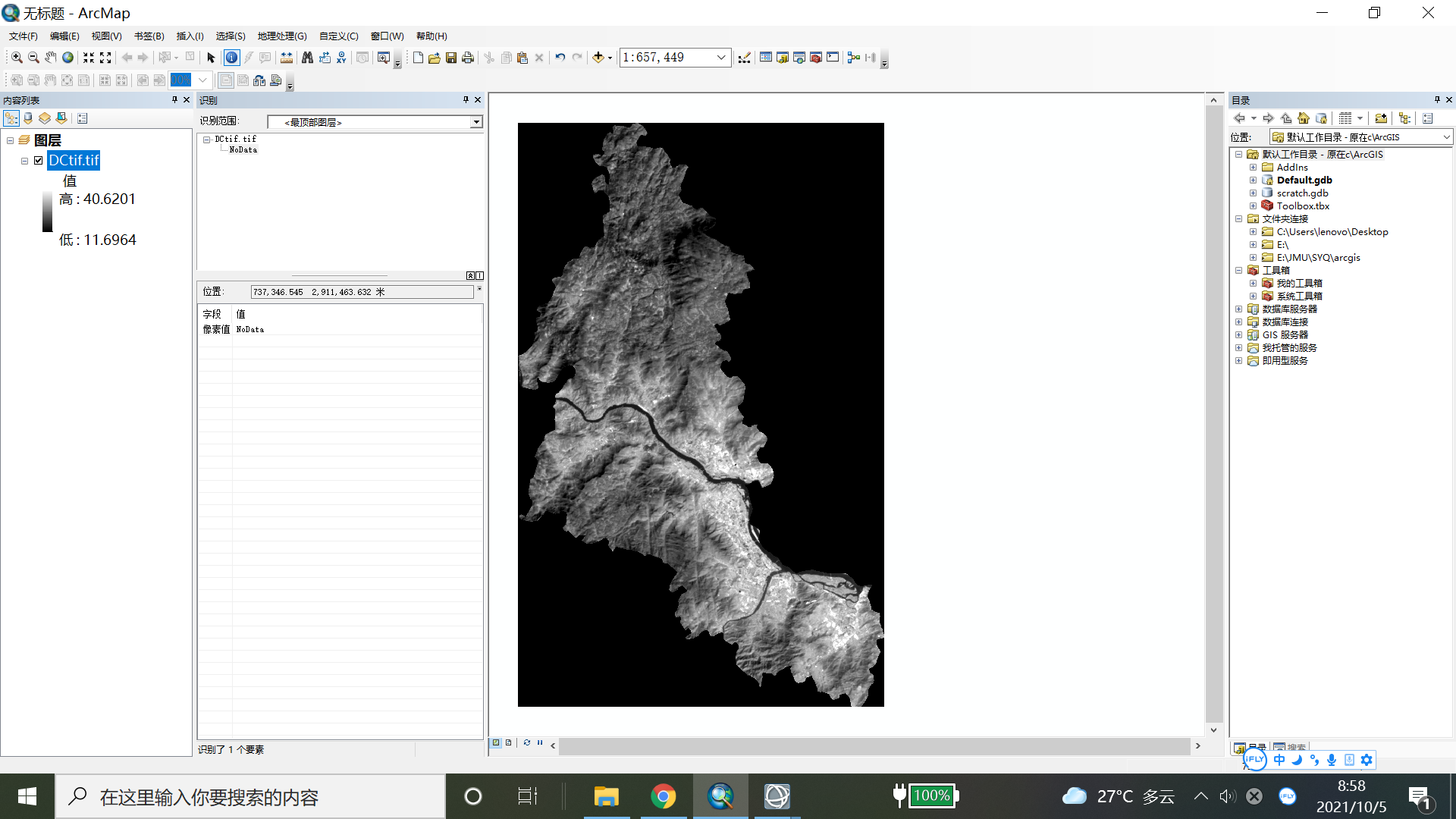Select the Identify tool
This screenshot has height=819, width=1456.
point(231,58)
